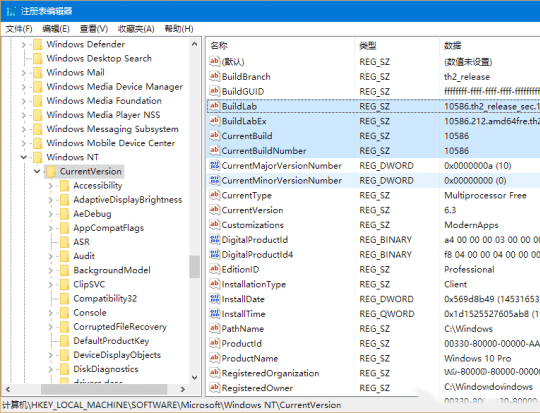
Task: Click the tree pane scroll down arrow
Action: [x=194, y=378]
